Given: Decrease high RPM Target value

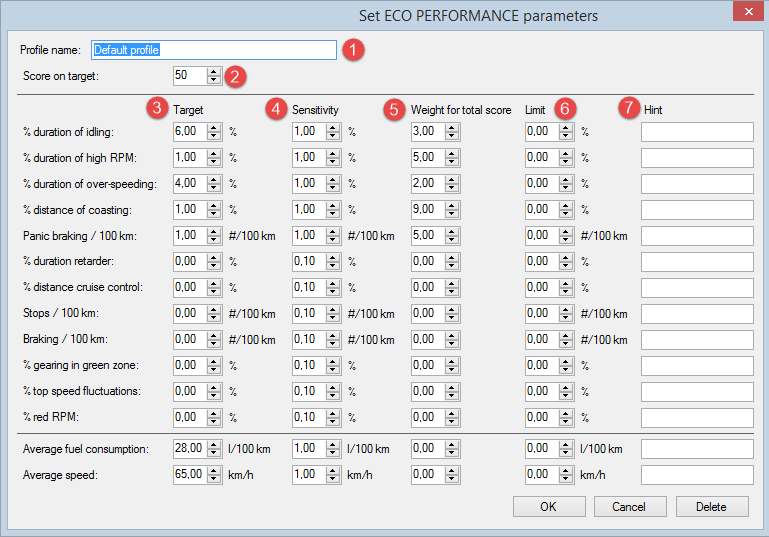Looking at the screenshot, I should click(x=214, y=161).
